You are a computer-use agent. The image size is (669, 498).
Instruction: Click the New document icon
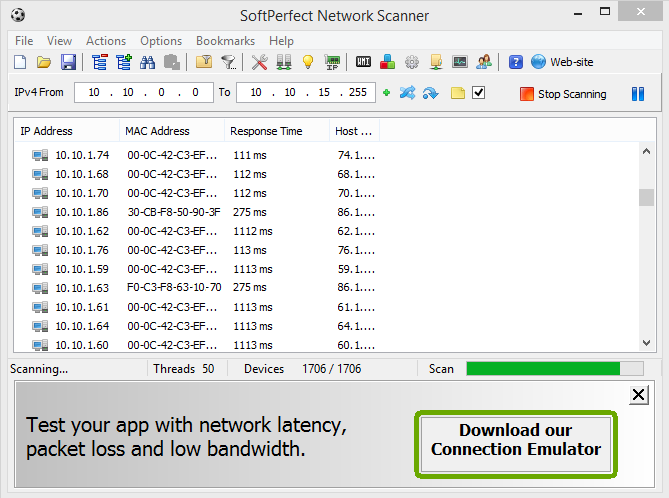[20, 62]
